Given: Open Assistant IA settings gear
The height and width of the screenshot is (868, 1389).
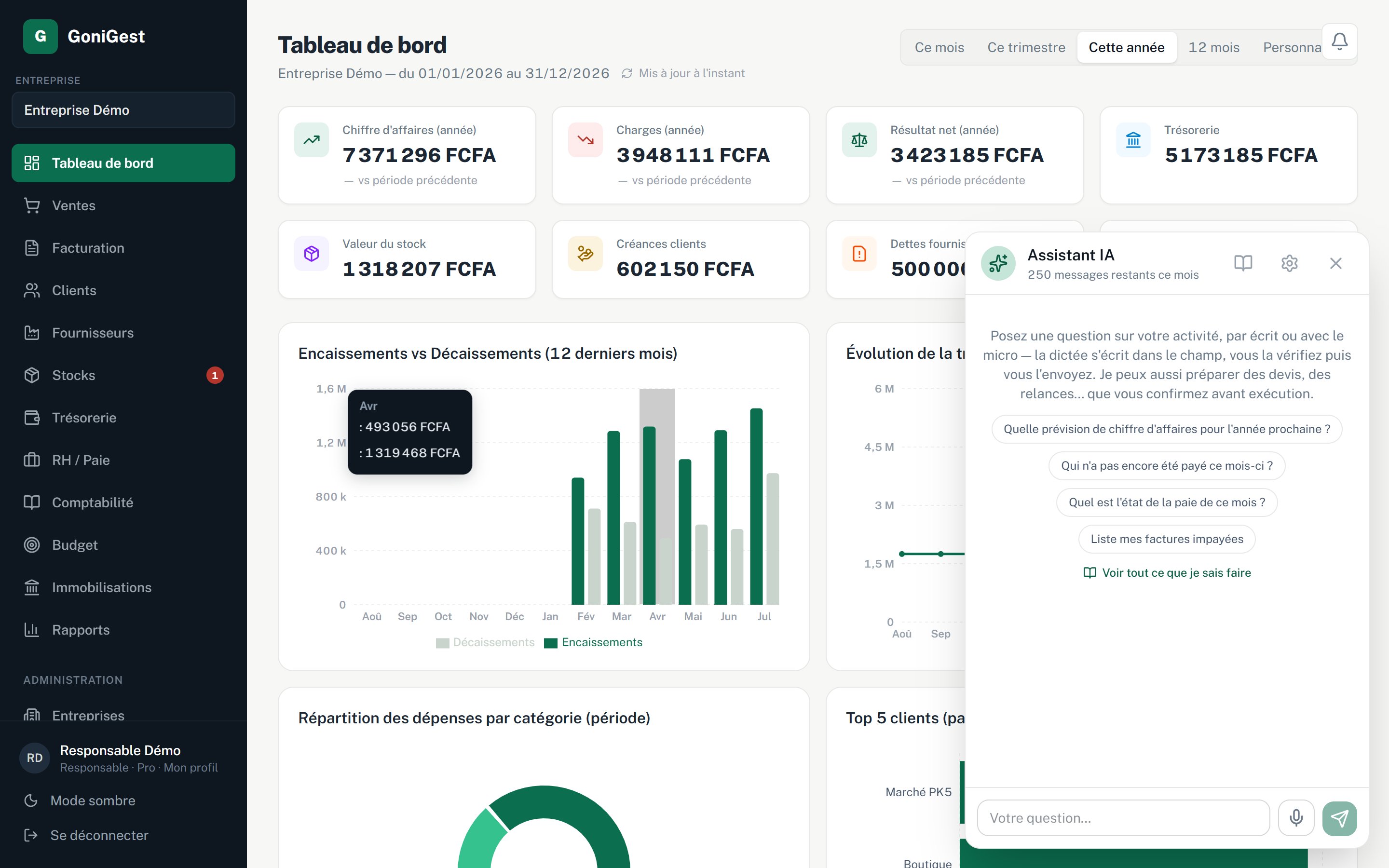Looking at the screenshot, I should coord(1290,263).
